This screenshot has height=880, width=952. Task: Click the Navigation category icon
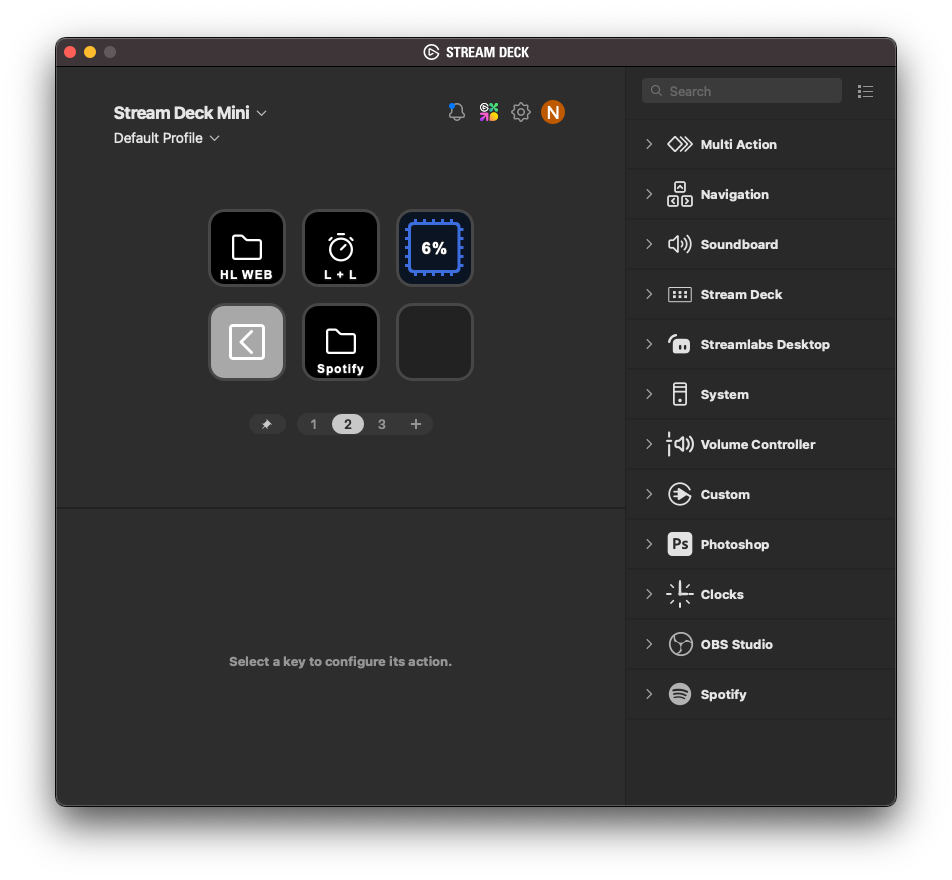tap(680, 194)
